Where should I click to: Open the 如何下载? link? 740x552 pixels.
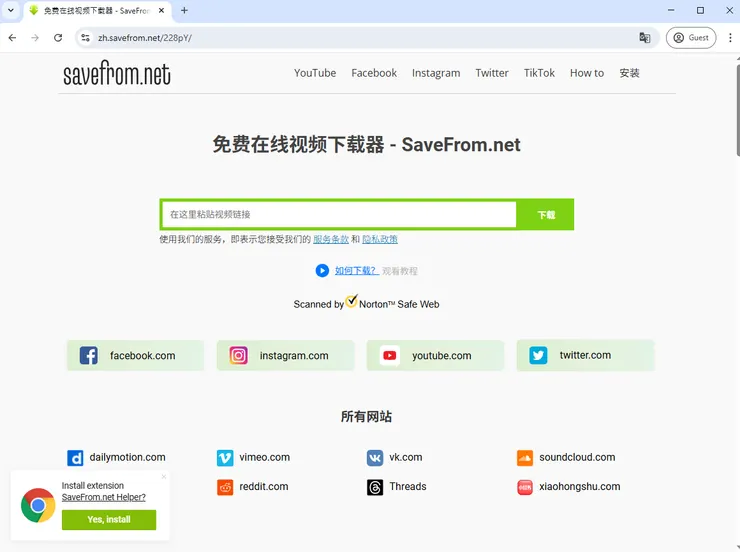(356, 271)
